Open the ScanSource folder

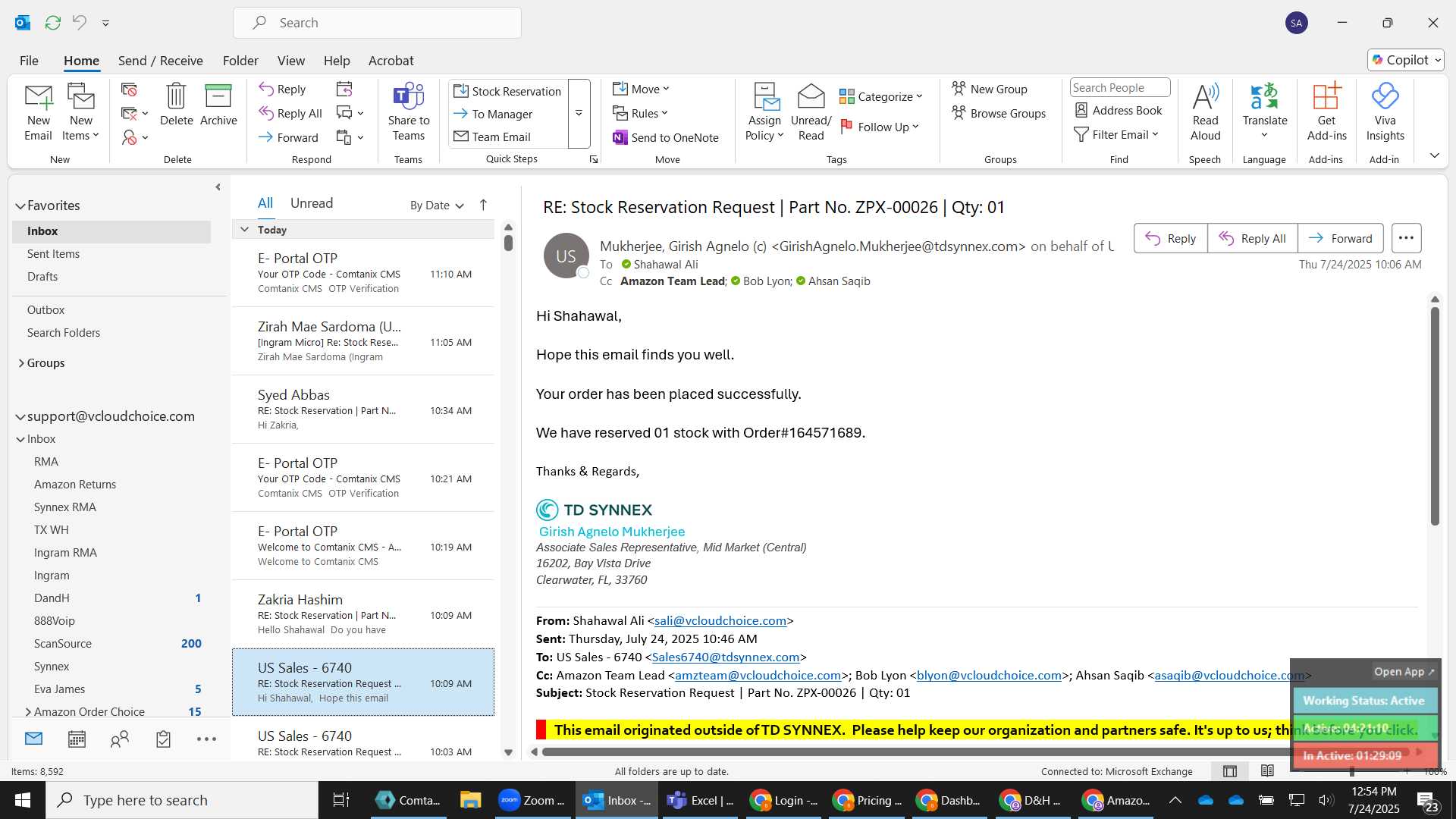pyautogui.click(x=62, y=644)
